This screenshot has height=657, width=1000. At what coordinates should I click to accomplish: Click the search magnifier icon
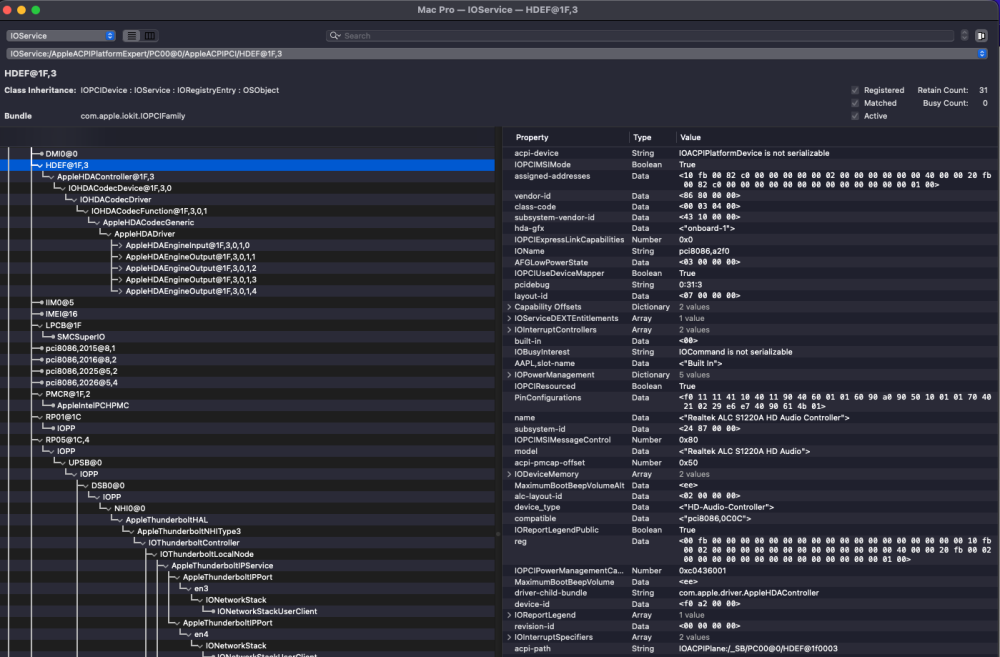tap(334, 36)
